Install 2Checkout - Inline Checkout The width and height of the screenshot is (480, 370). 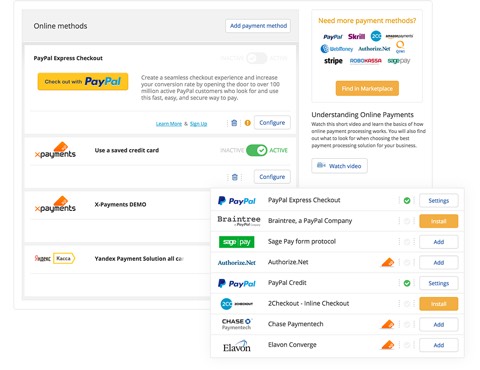438,304
